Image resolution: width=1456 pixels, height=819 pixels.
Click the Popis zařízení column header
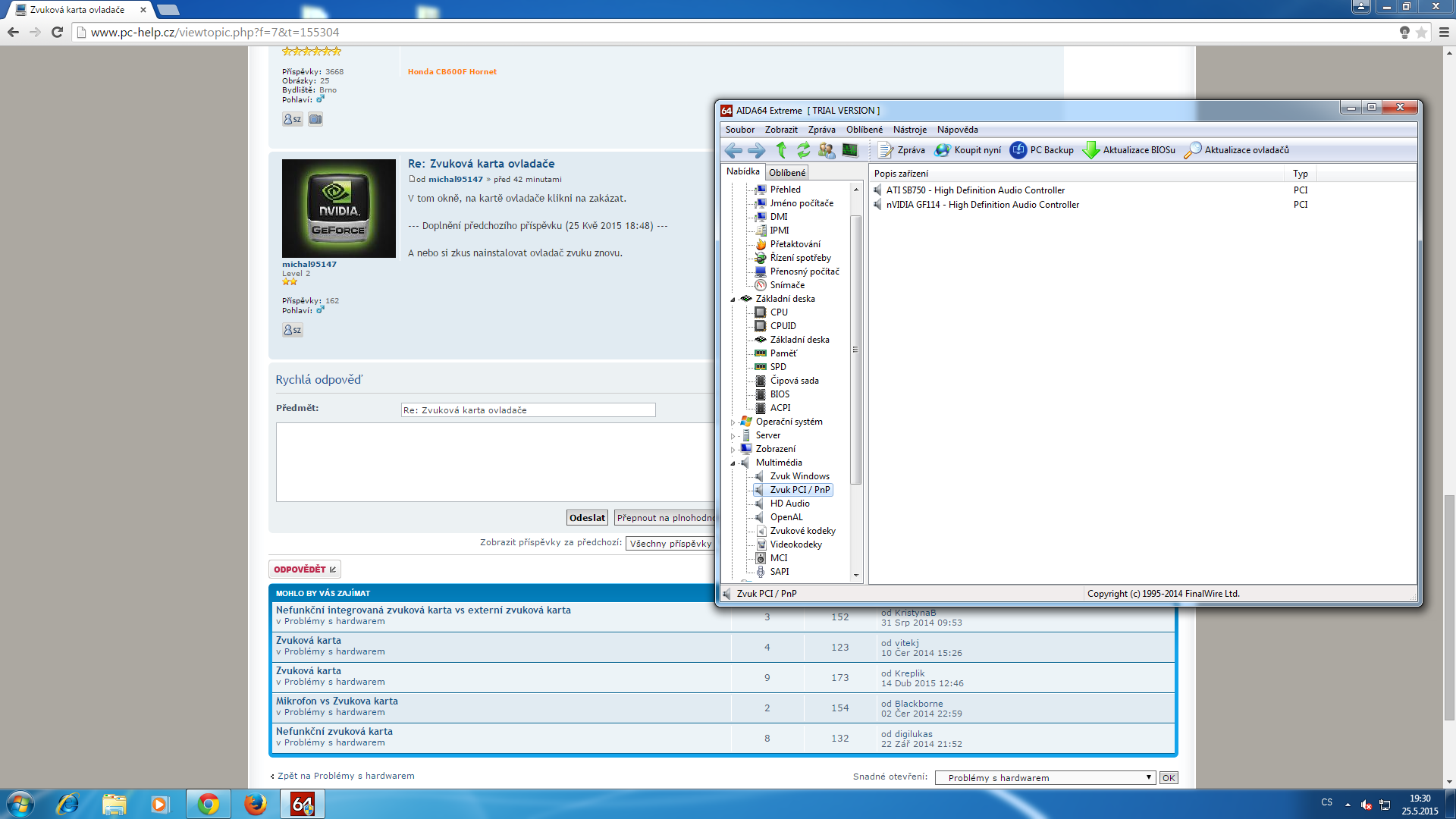tap(1078, 174)
